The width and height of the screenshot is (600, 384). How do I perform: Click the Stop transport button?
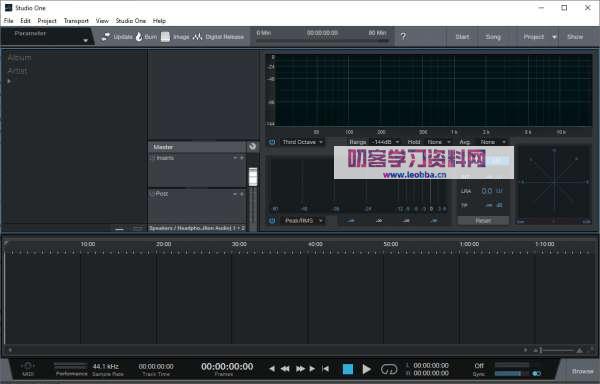348,369
